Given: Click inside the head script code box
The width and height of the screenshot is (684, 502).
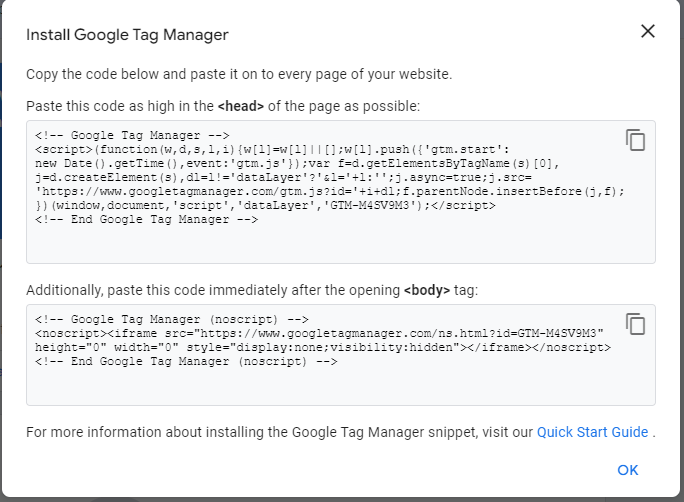Looking at the screenshot, I should pos(340,242).
